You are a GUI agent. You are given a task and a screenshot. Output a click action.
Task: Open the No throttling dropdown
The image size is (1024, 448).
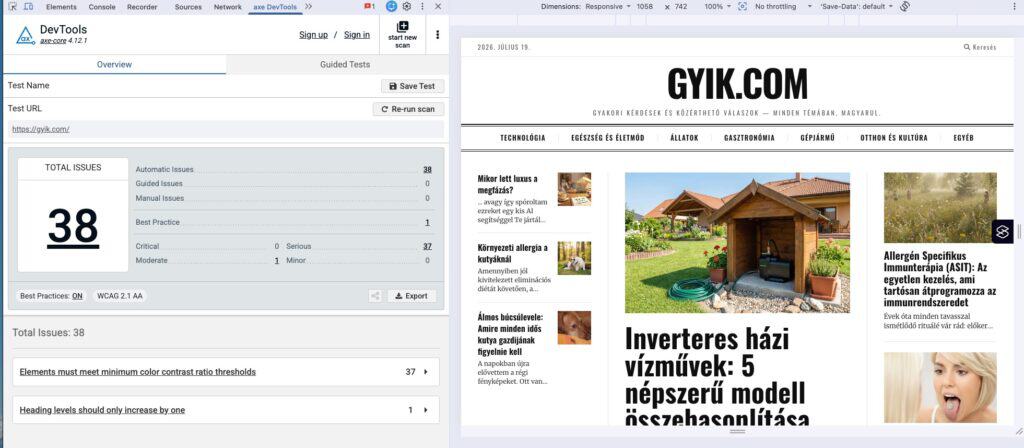(x=783, y=7)
